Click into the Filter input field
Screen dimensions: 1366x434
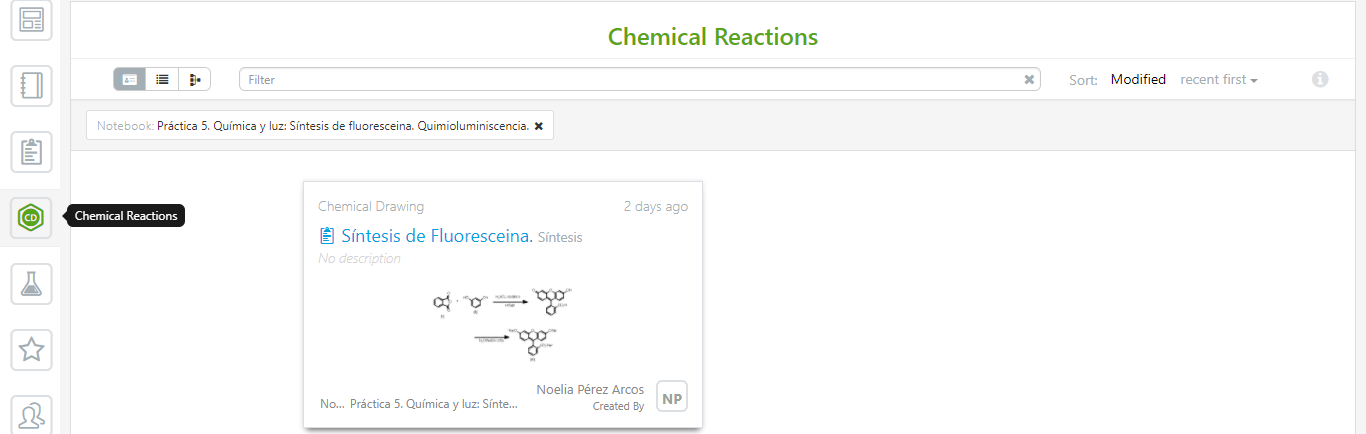pyautogui.click(x=630, y=80)
